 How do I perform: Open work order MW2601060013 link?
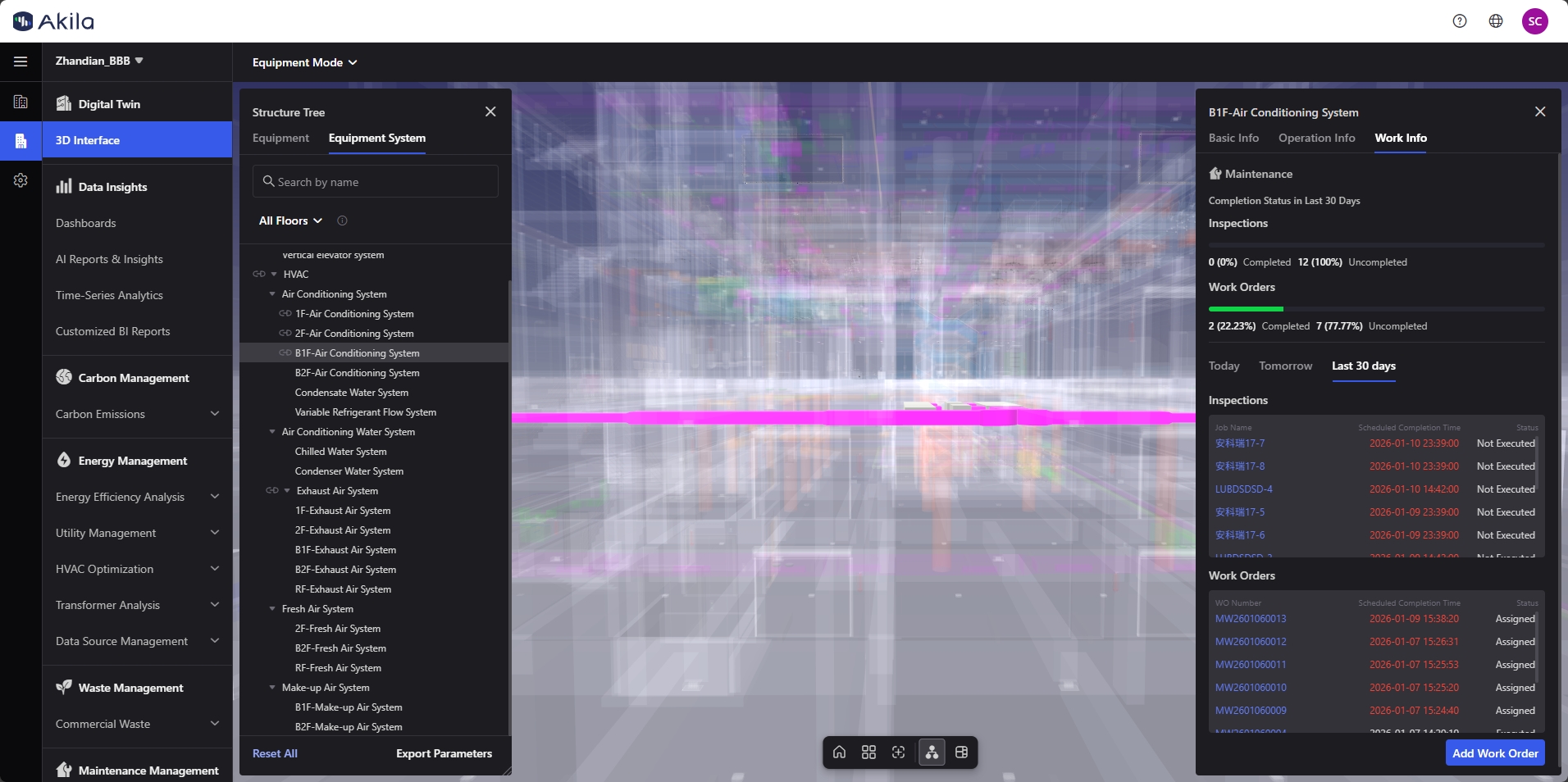(1250, 619)
